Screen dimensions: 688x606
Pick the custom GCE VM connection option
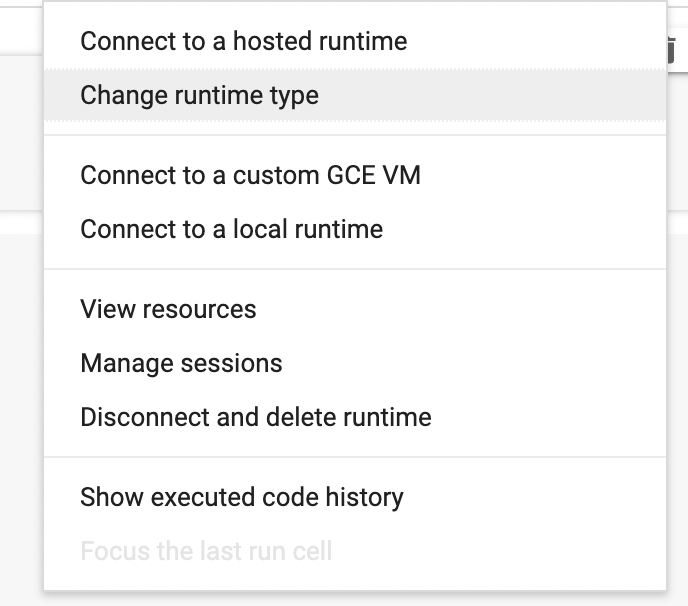pyautogui.click(x=250, y=176)
